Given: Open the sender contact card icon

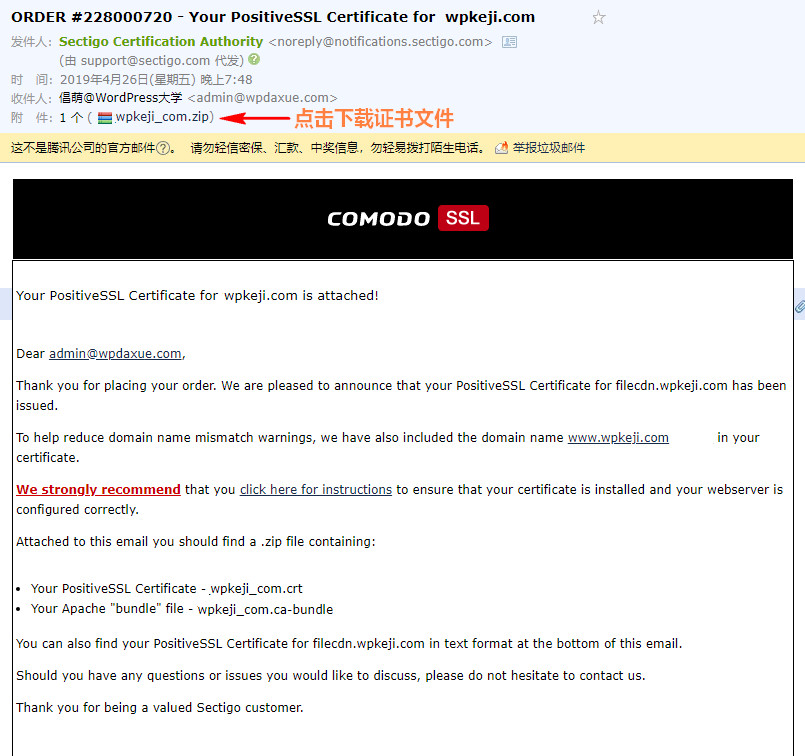Looking at the screenshot, I should 509,42.
